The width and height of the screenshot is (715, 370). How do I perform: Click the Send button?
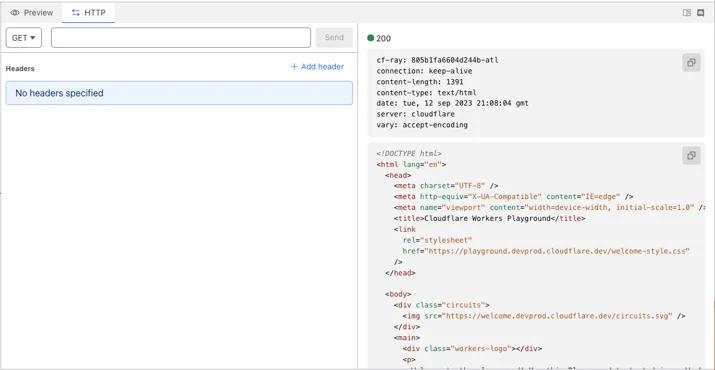[334, 38]
